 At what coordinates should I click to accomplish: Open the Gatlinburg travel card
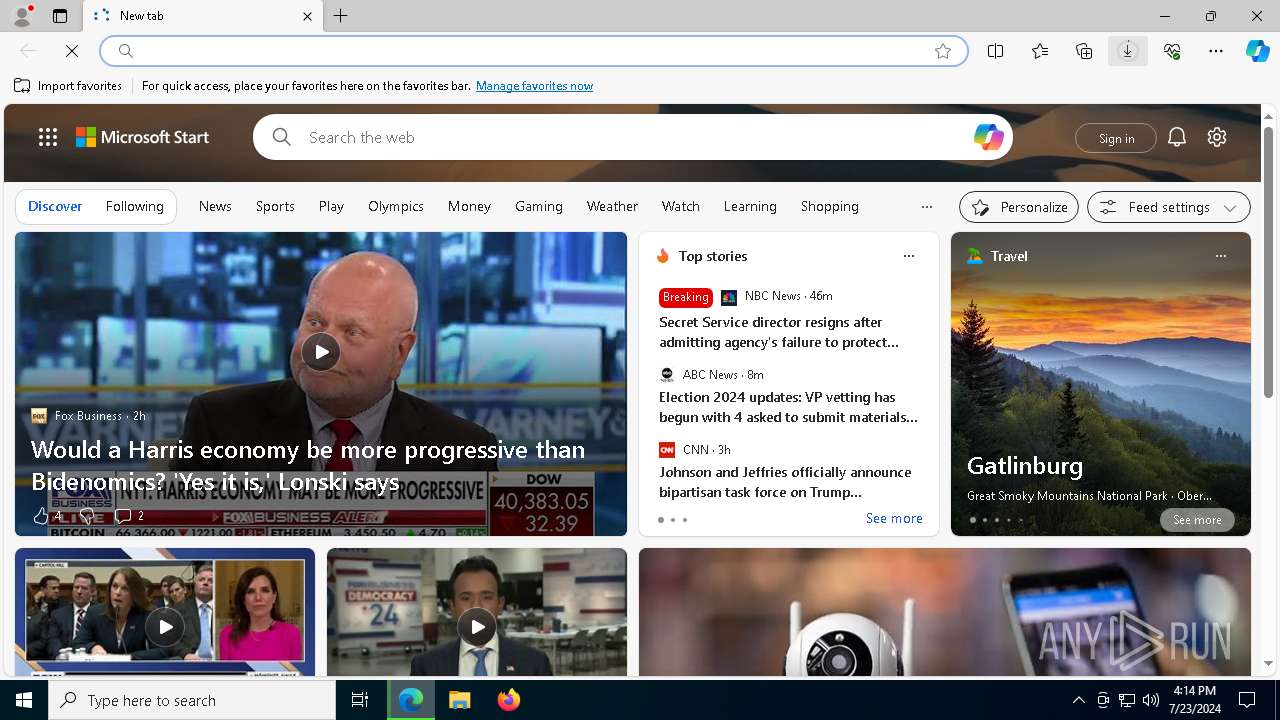(1101, 384)
